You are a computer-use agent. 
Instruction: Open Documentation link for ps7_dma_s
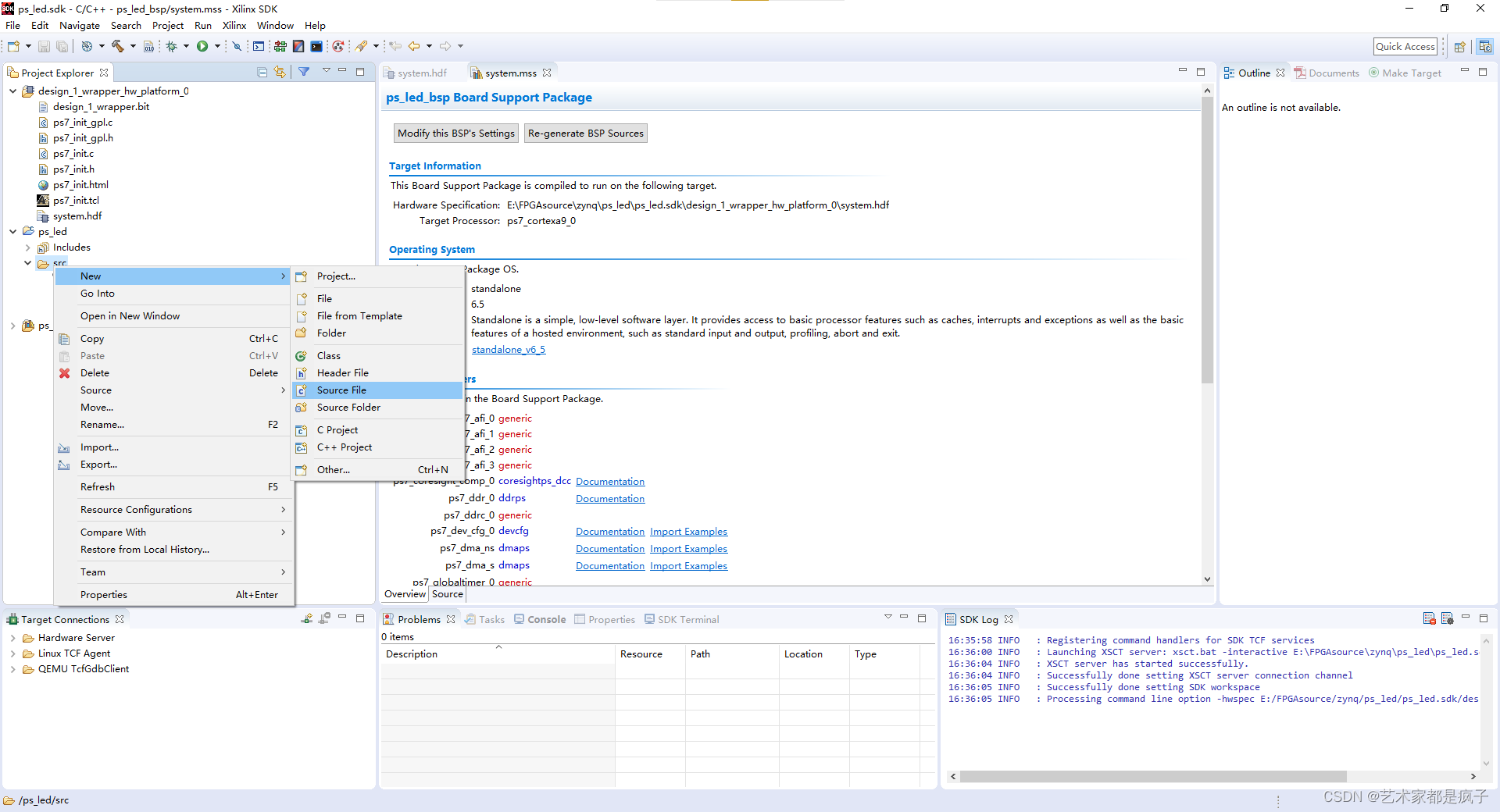coord(610,566)
